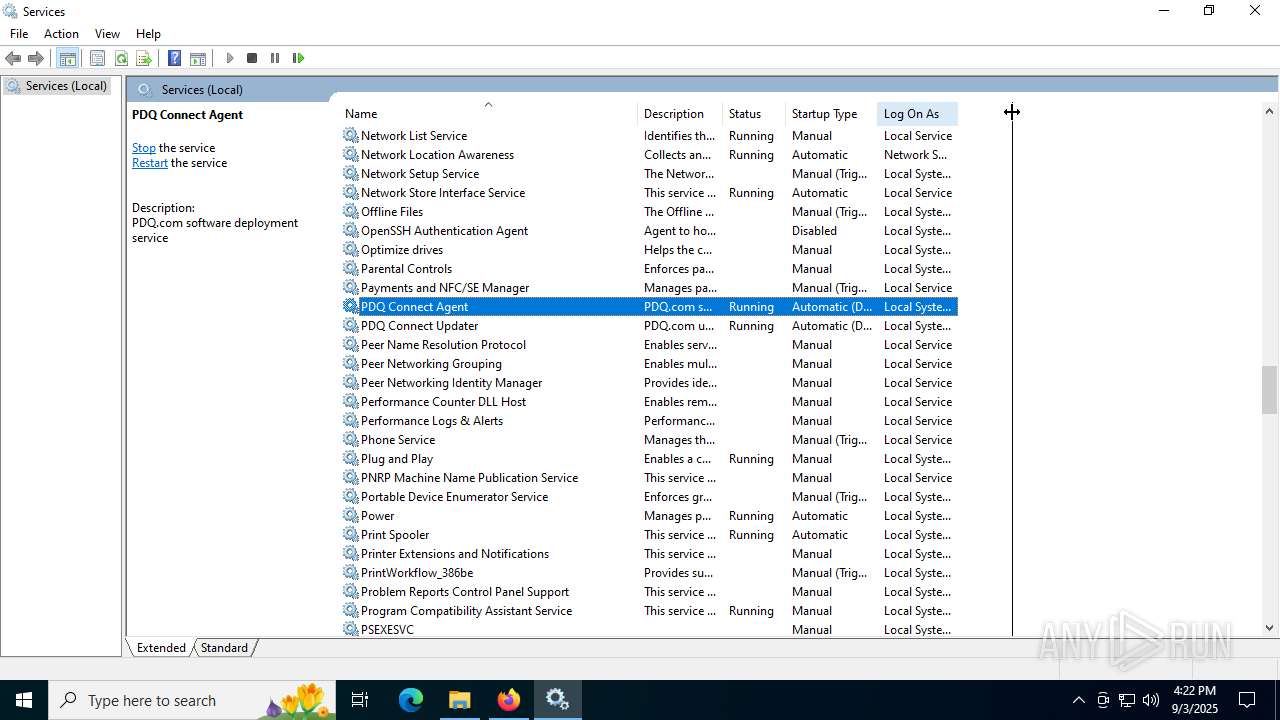
Task: Select the PDQ Connect Agent service row
Action: [x=649, y=306]
